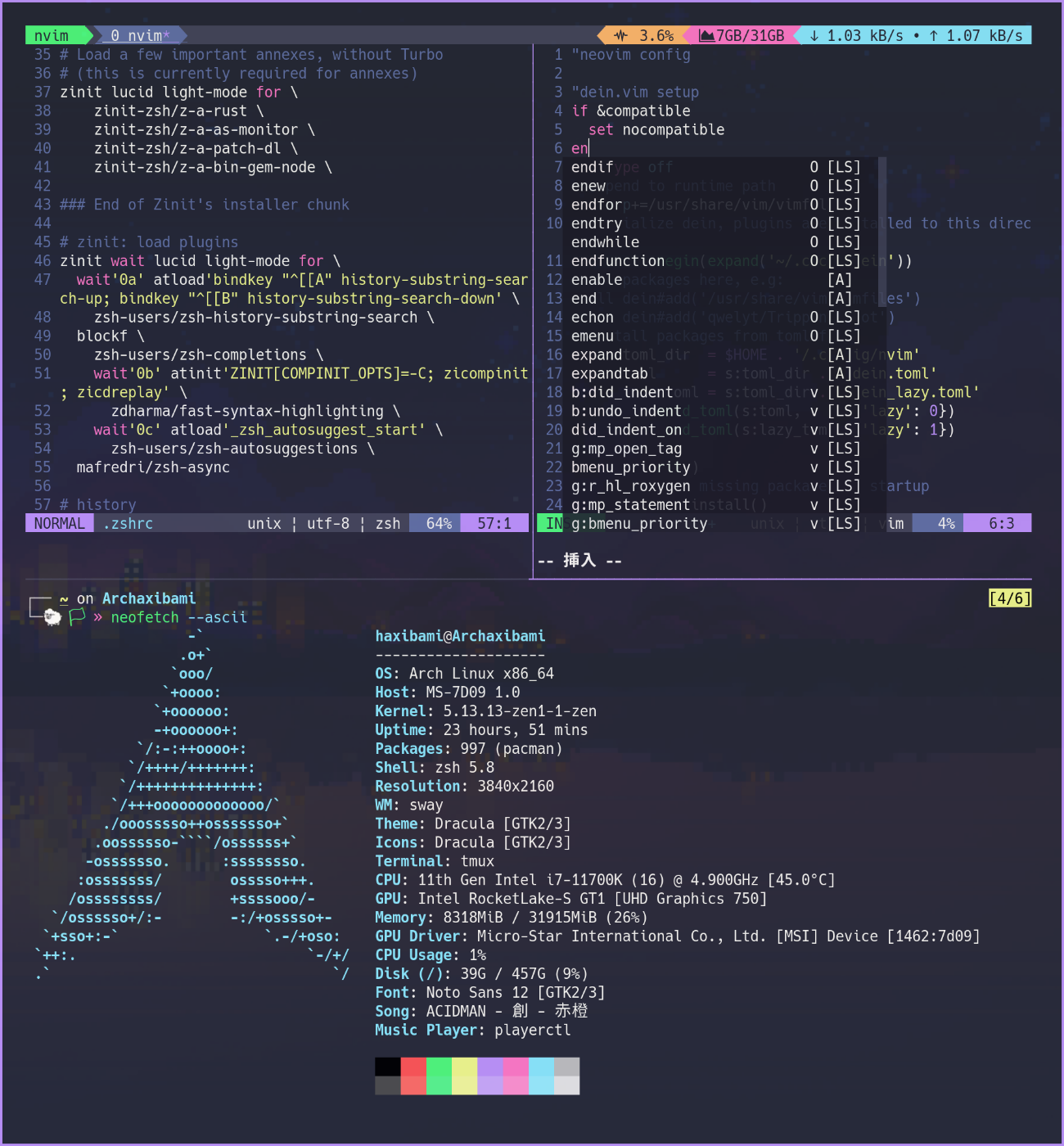Select g:bmenu_priority in the completion list

(x=720, y=524)
